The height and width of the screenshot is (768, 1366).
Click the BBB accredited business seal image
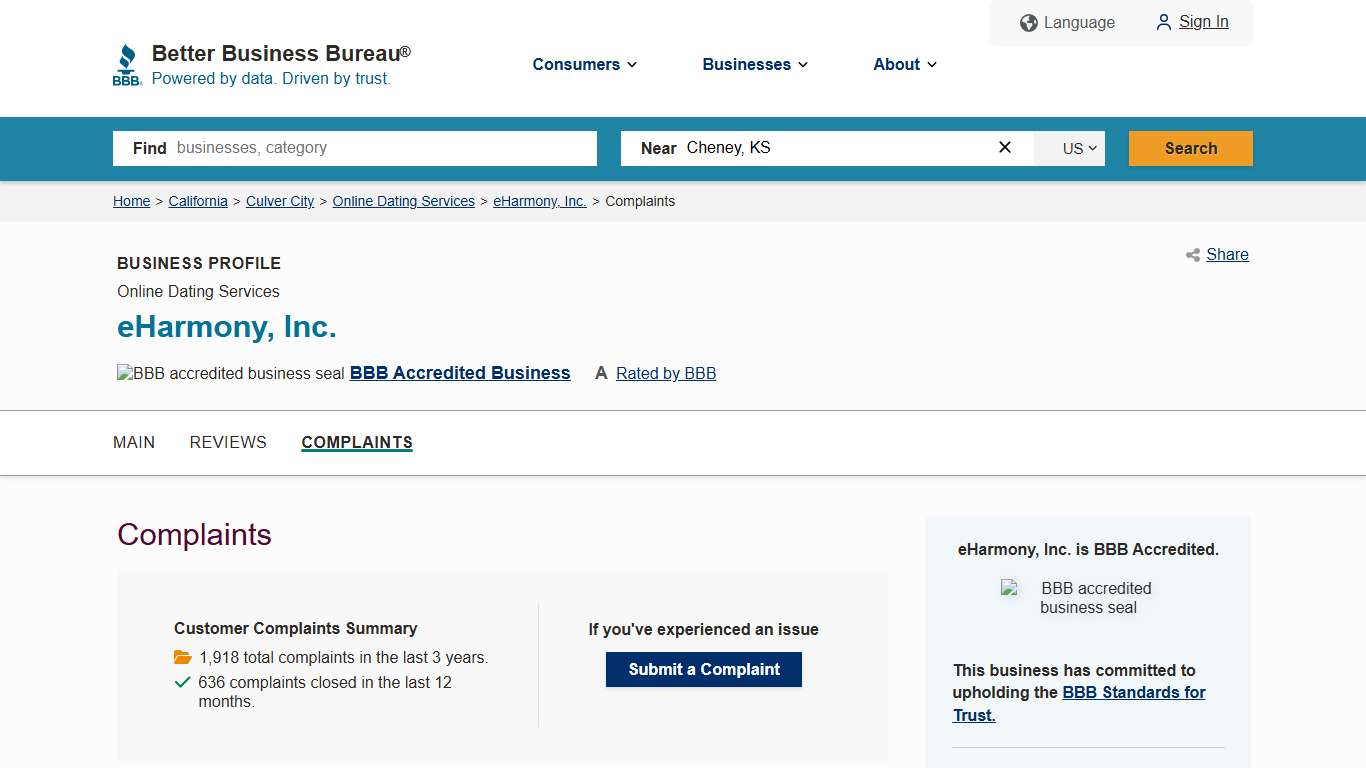point(1010,590)
